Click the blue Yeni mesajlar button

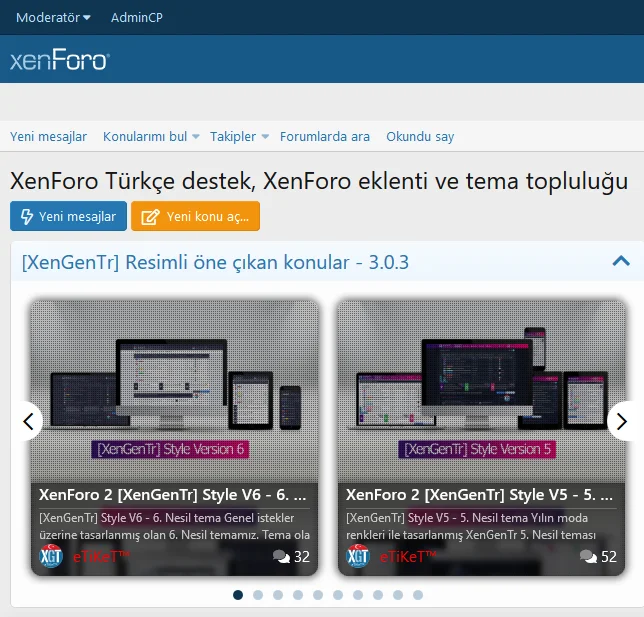(69, 216)
